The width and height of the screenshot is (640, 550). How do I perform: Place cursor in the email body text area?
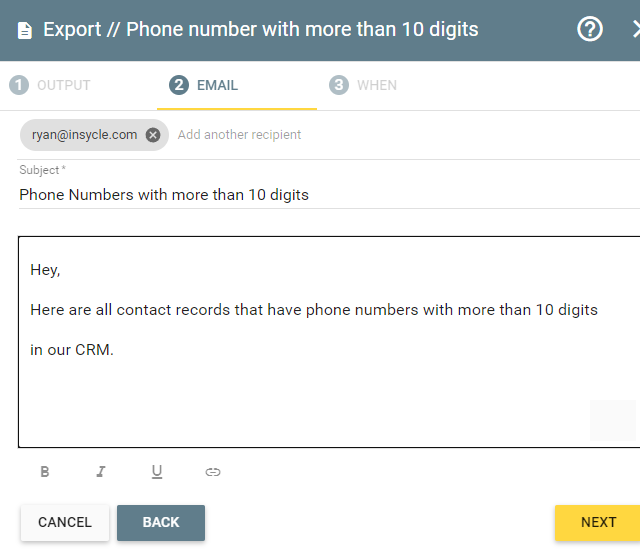pyautogui.click(x=329, y=342)
